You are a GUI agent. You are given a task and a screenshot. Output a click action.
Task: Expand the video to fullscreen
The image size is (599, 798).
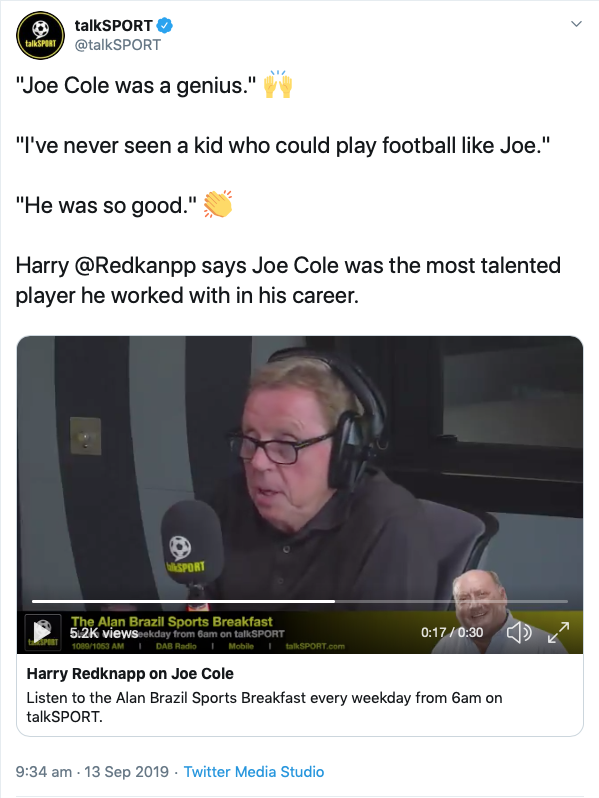click(x=558, y=633)
